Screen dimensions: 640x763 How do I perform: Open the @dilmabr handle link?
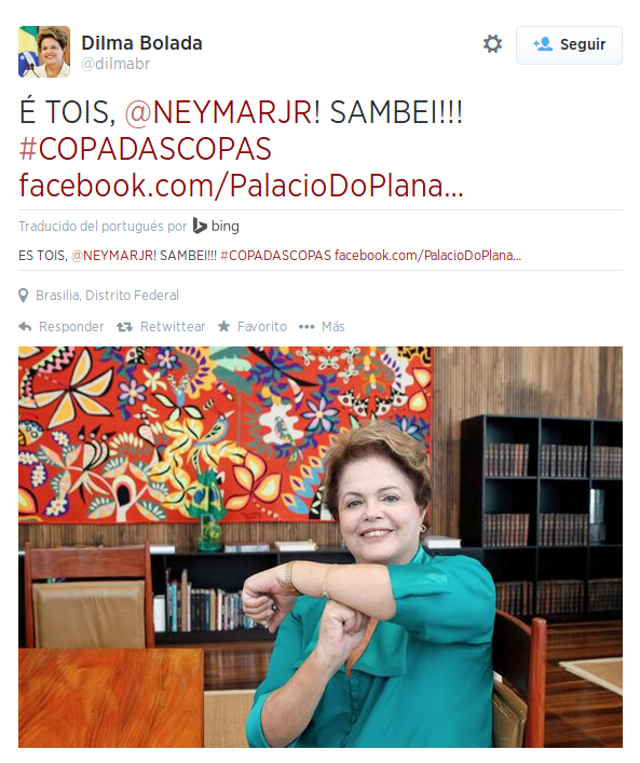115,64
